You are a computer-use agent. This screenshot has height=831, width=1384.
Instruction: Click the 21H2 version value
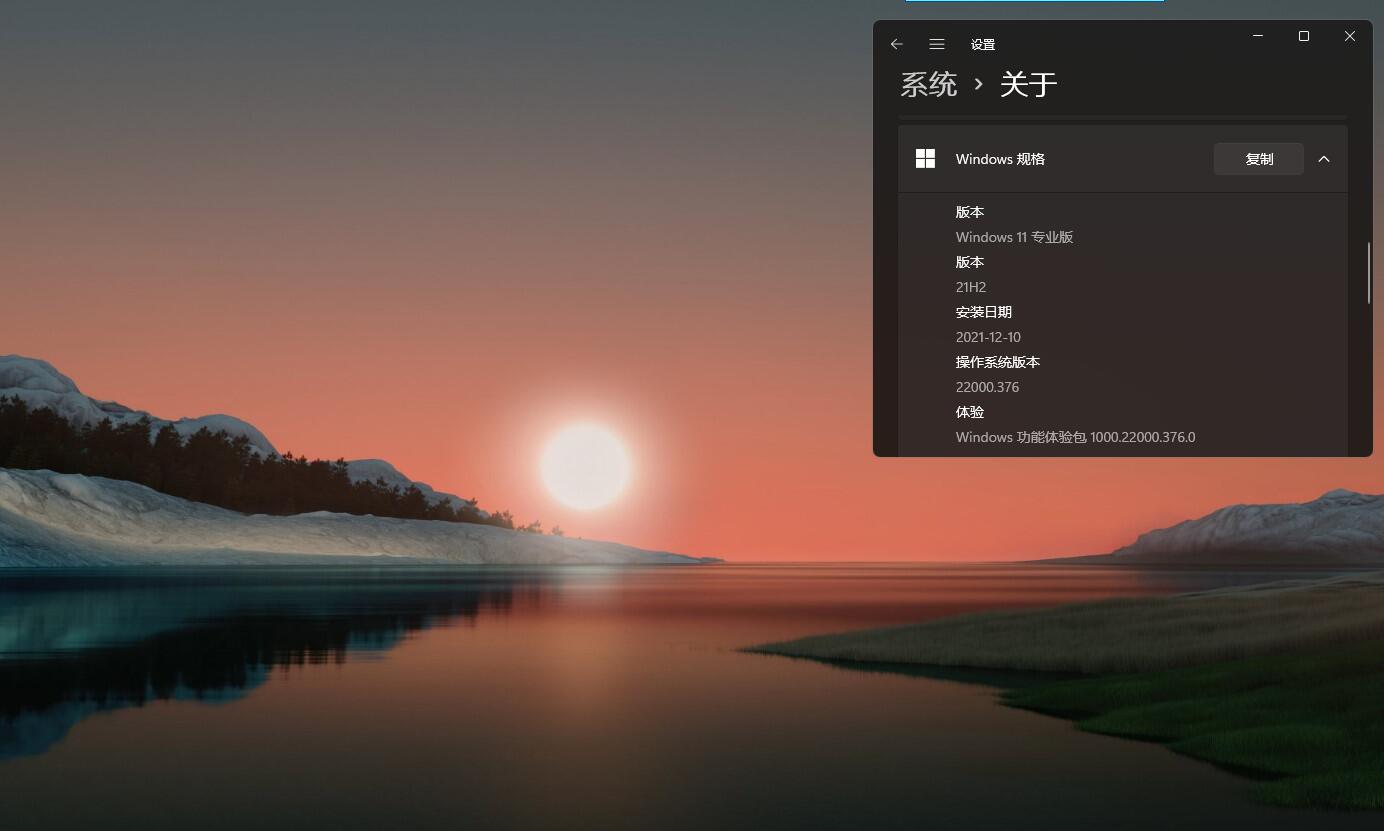[x=971, y=287]
